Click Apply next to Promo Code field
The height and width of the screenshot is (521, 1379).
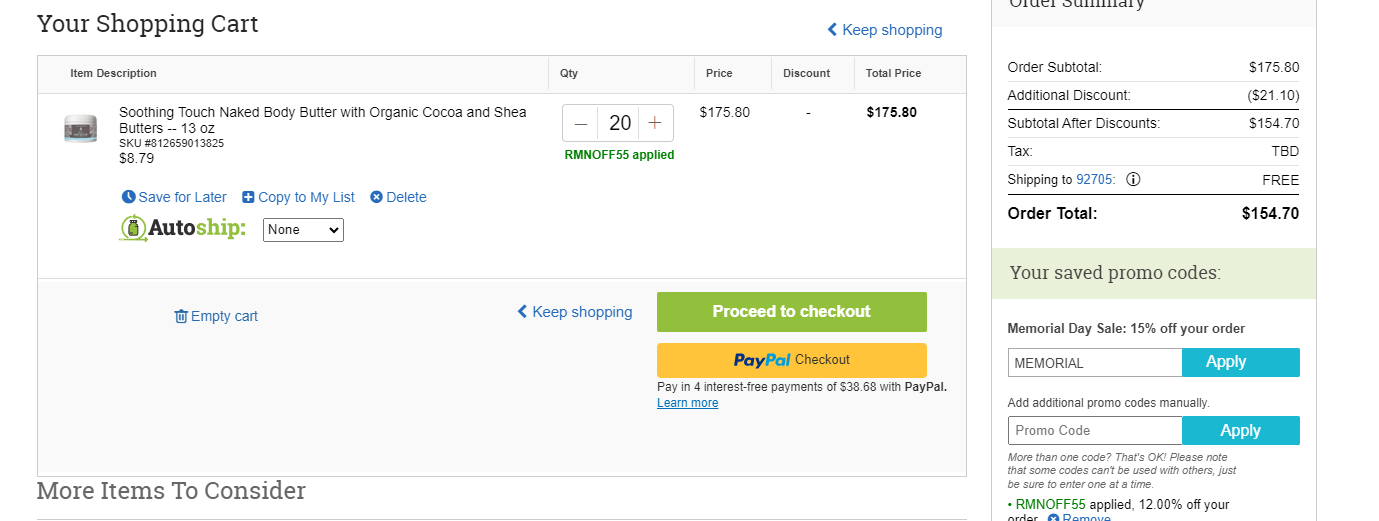(1240, 430)
